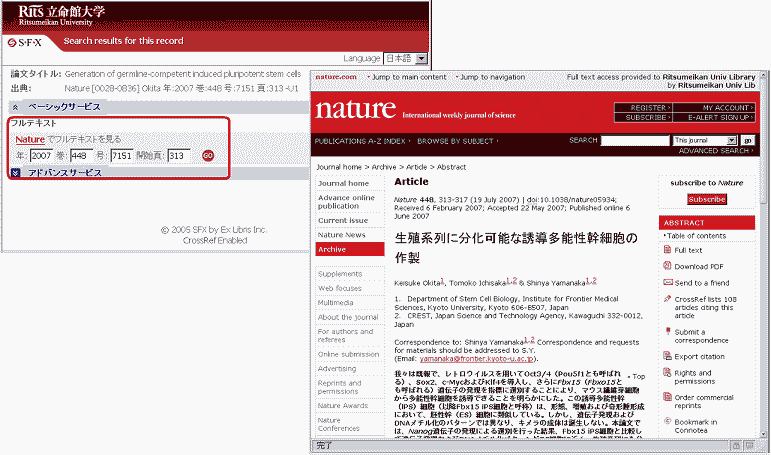Screen dimensions: 771x455
Task: Click the 号 field containing 7151
Action: point(121,155)
